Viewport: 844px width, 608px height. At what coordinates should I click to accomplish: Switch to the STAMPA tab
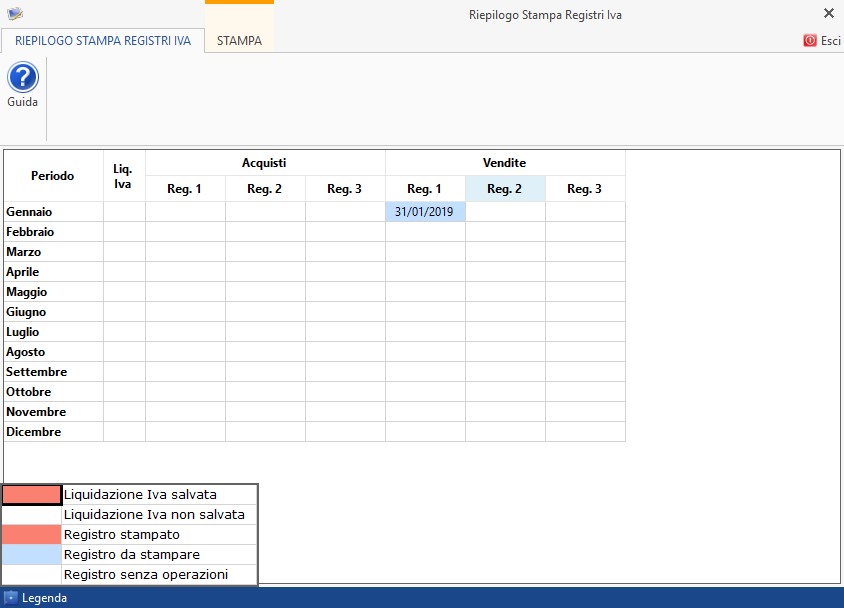(240, 40)
